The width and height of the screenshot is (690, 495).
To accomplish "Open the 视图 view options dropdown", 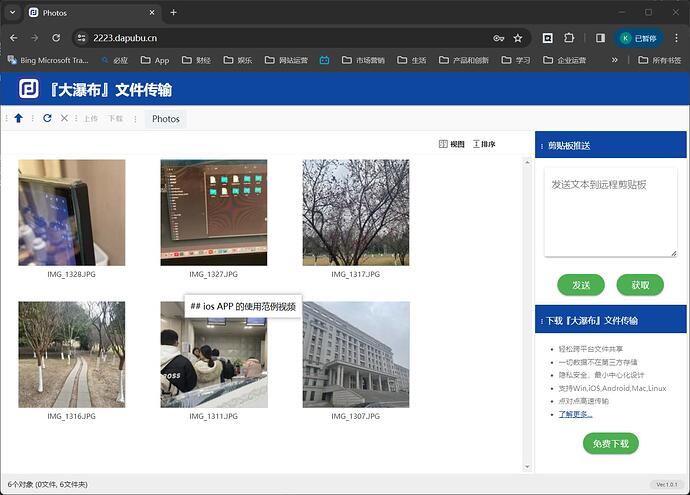I will click(x=452, y=144).
